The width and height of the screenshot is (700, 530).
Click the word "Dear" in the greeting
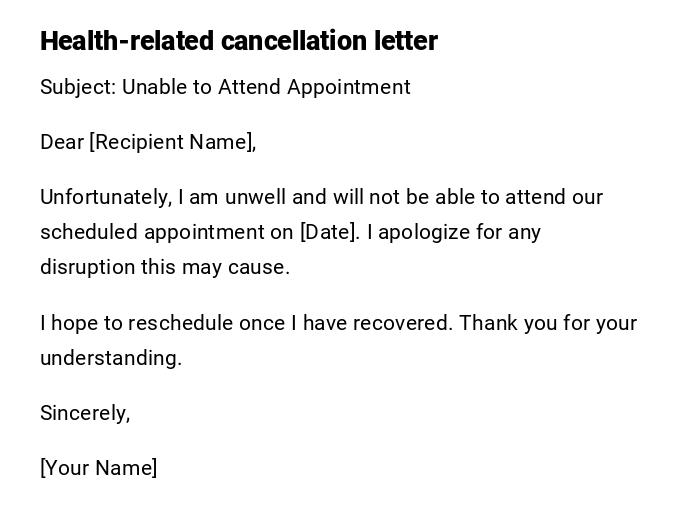62,142
